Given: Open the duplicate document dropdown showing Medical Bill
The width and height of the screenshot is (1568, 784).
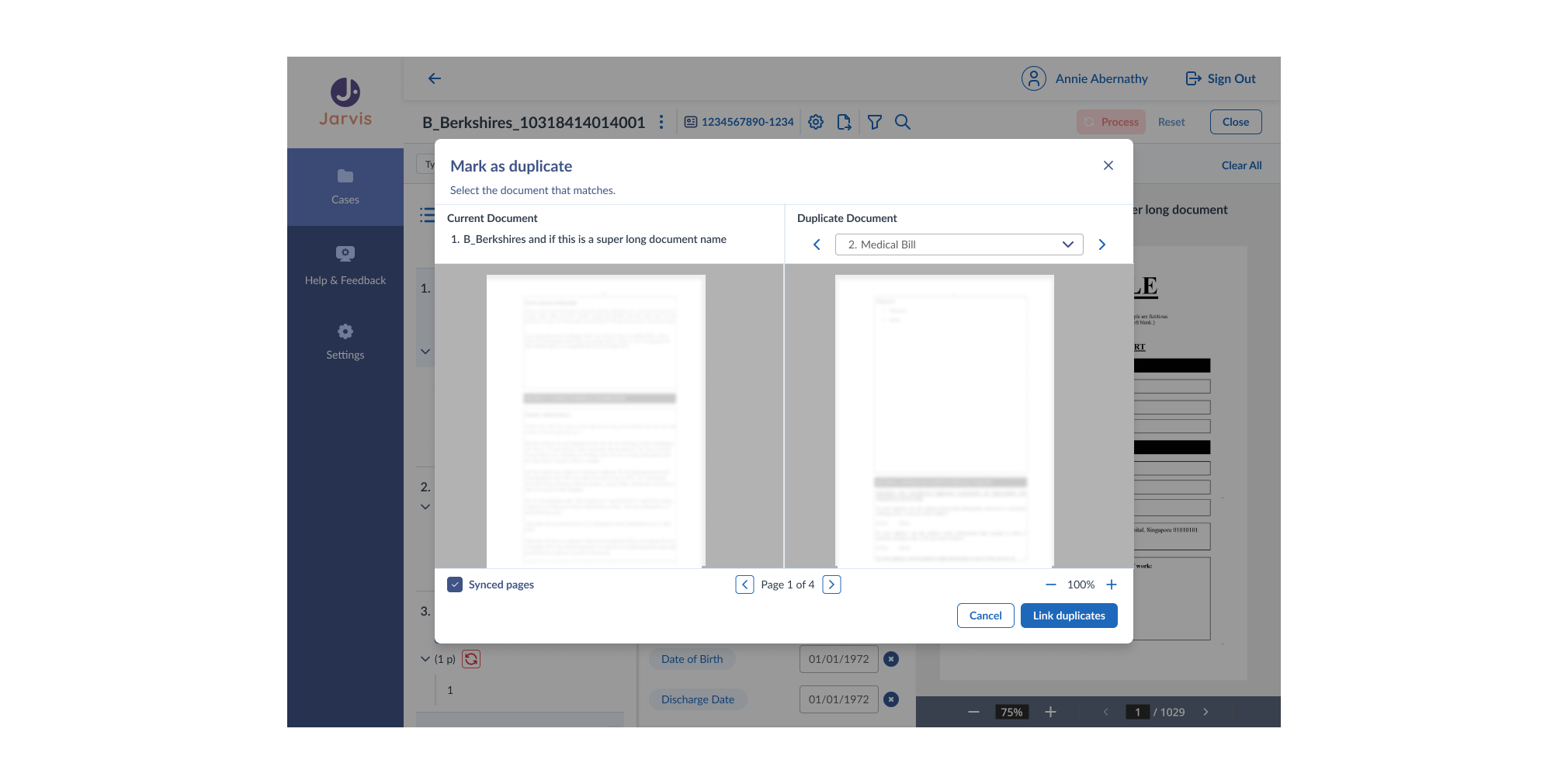Looking at the screenshot, I should [959, 245].
